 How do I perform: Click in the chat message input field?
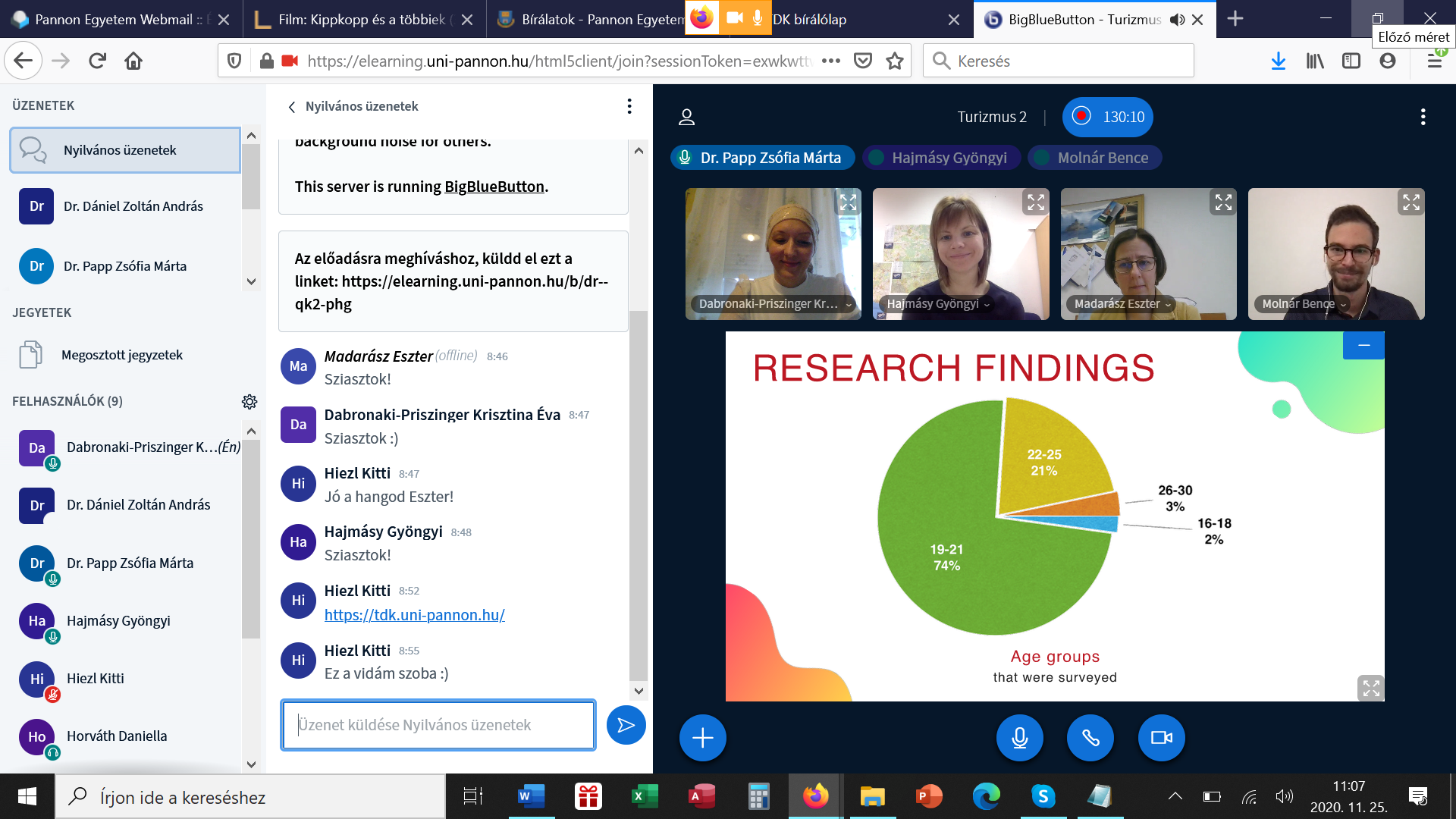(x=438, y=725)
